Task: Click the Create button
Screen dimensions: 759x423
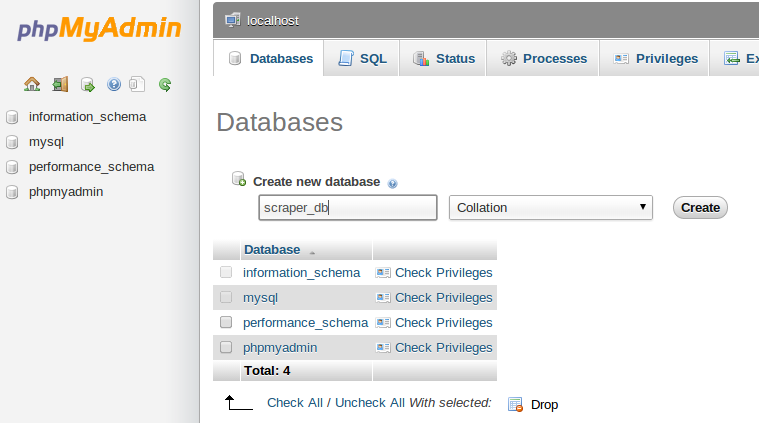Action: (x=700, y=208)
